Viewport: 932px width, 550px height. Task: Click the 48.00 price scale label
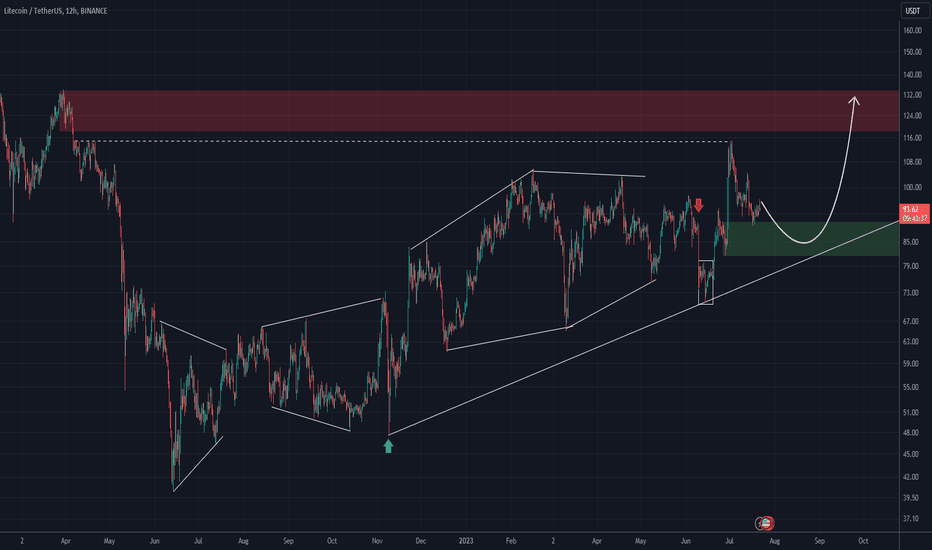[911, 433]
